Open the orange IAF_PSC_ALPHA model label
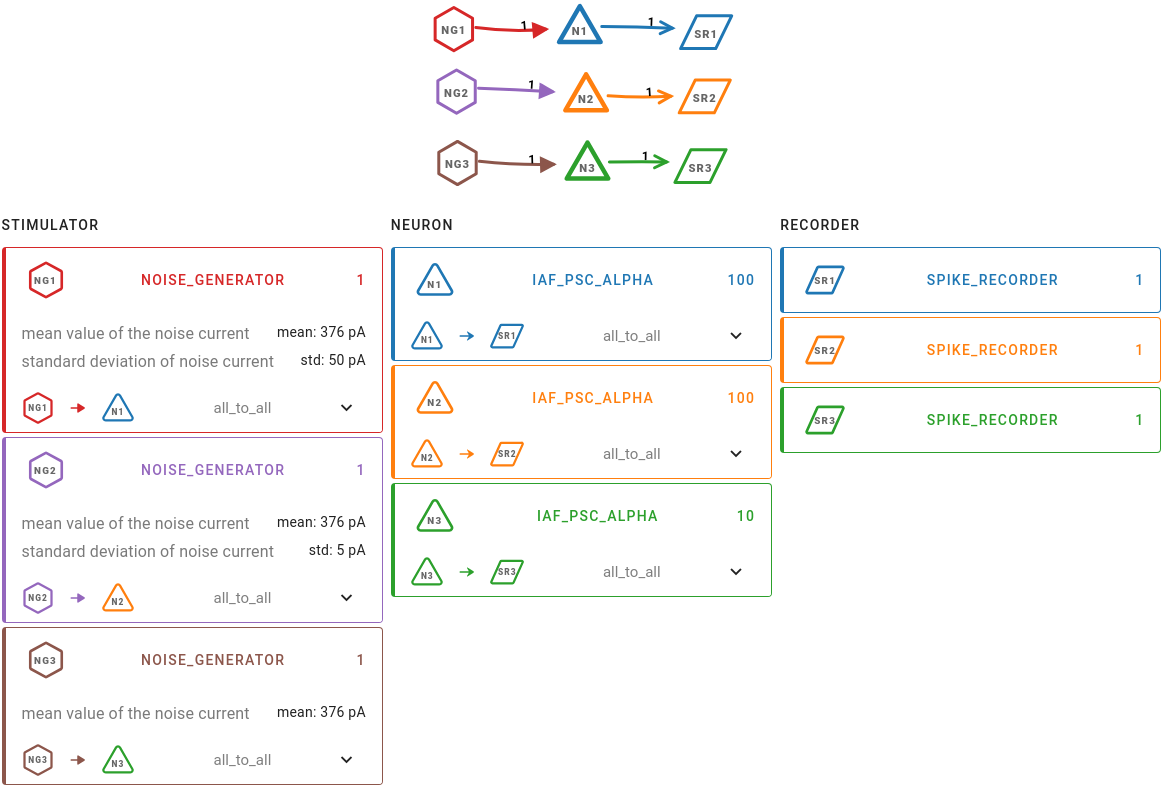Screen dimensions: 1163x787 coord(593,398)
